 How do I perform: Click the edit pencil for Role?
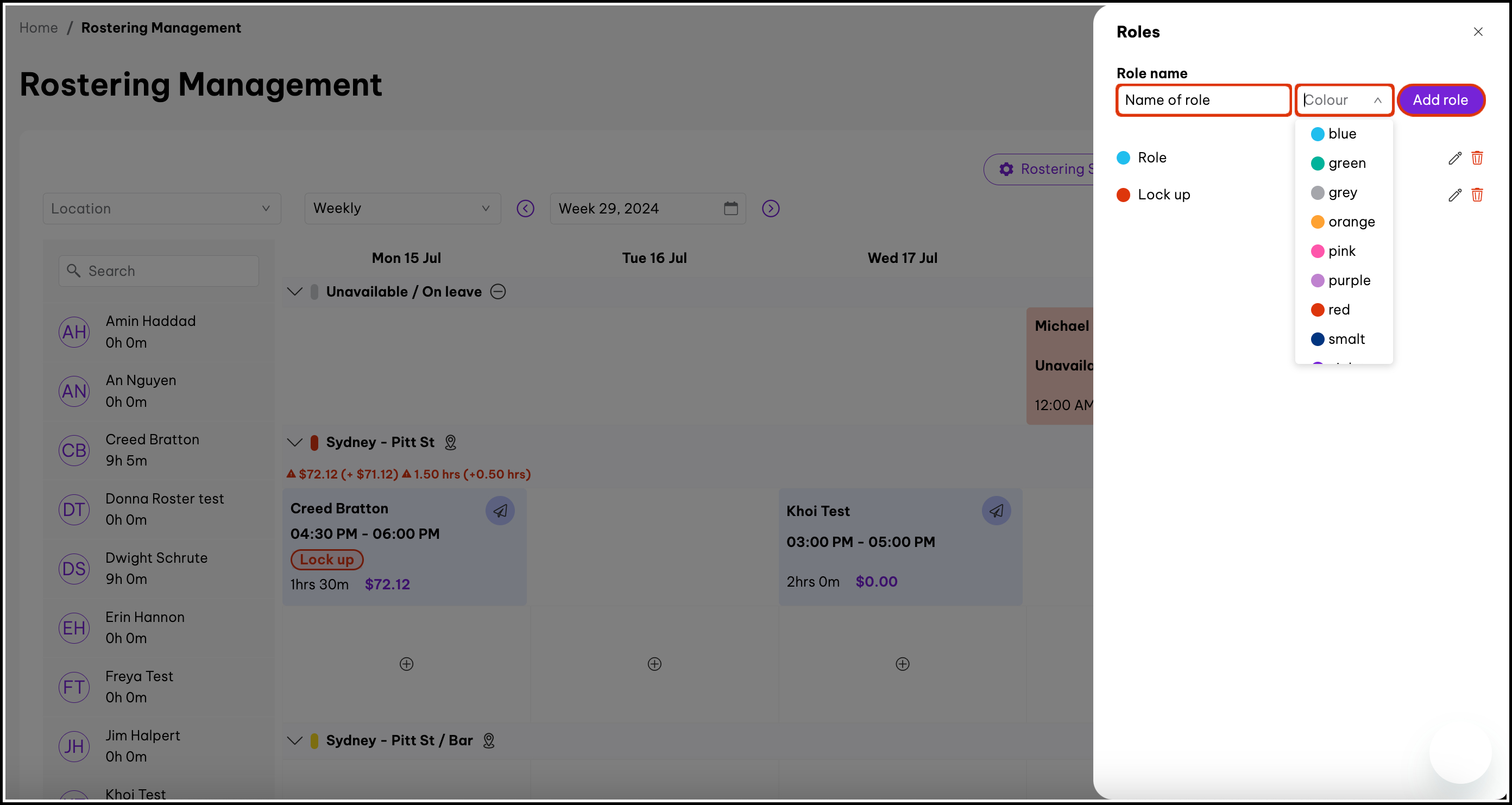click(x=1454, y=158)
